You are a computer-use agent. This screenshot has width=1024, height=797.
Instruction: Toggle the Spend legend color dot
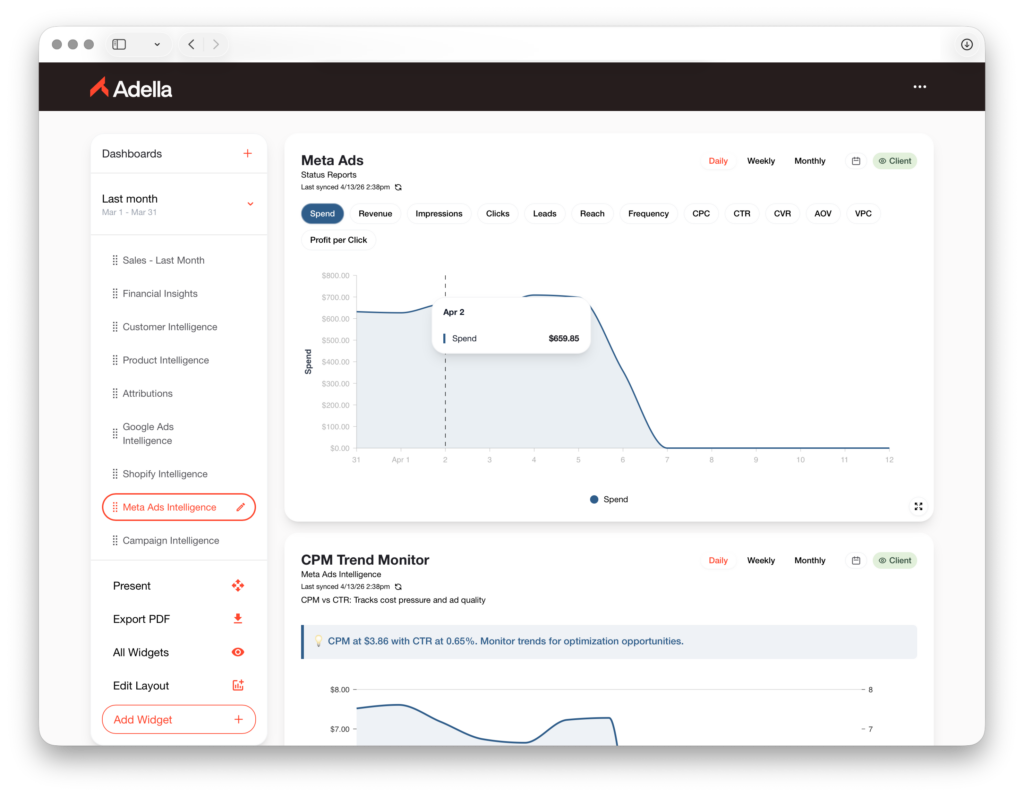[594, 499]
